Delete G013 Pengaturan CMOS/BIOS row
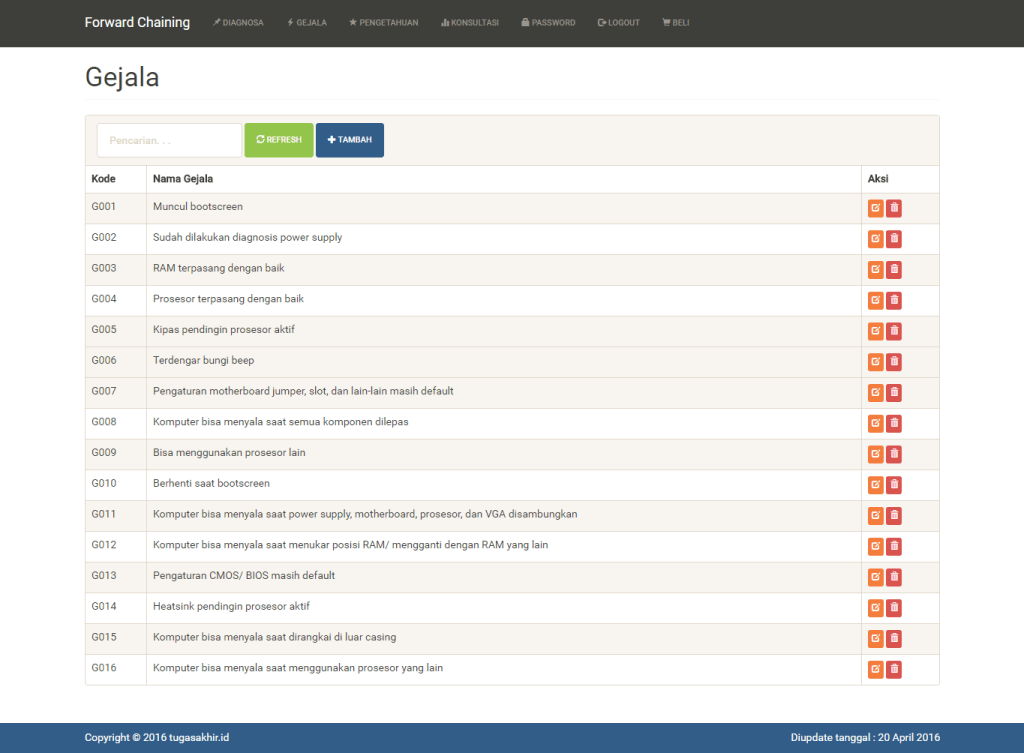This screenshot has height=753, width=1024. 894,577
